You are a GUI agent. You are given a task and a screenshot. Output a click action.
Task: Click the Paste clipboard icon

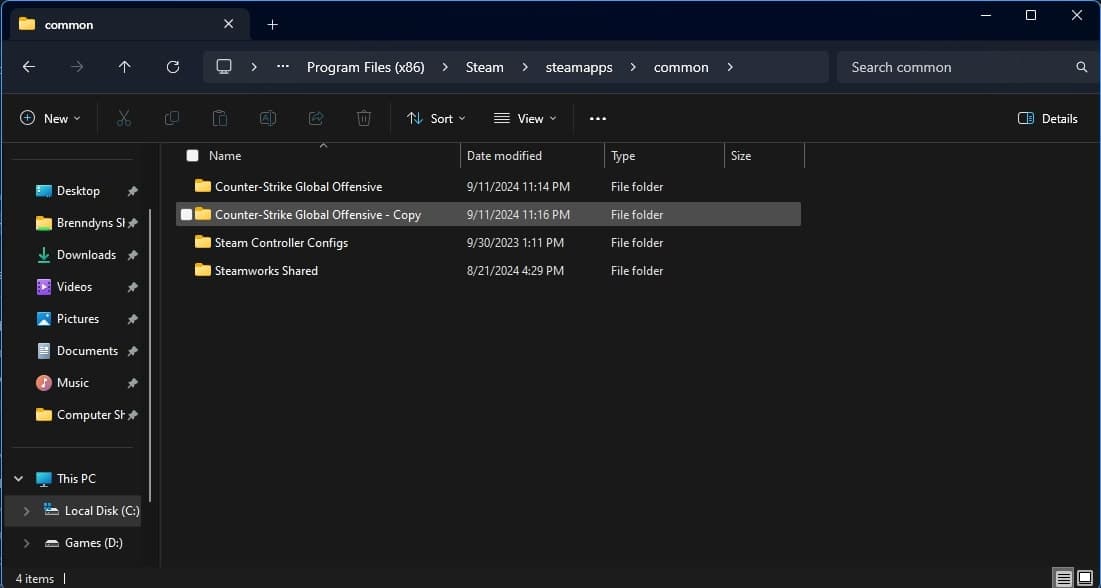click(220, 118)
